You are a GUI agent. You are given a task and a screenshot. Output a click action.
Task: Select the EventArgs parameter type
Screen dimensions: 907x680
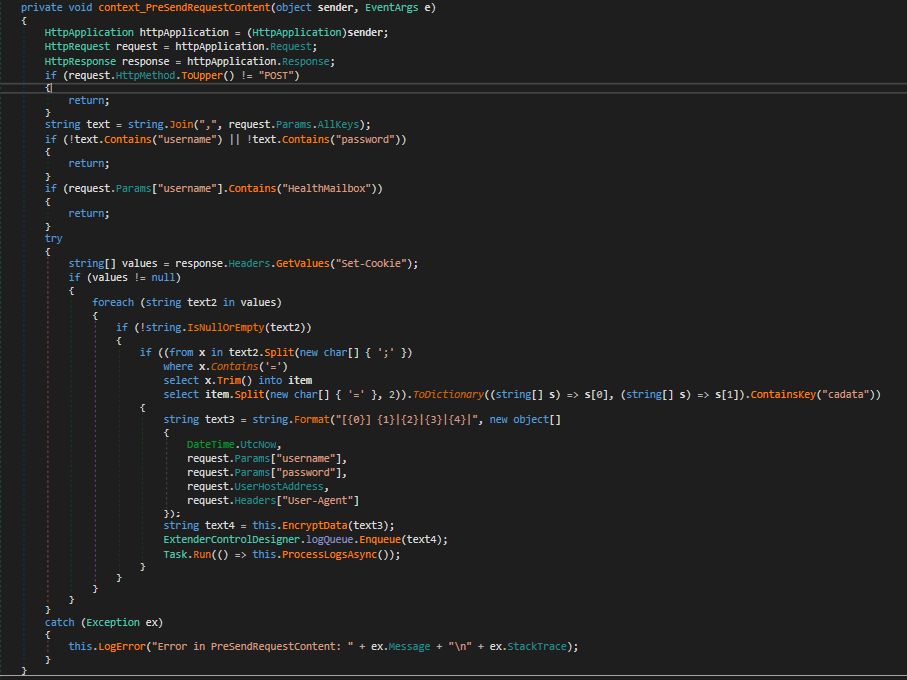pyautogui.click(x=392, y=8)
